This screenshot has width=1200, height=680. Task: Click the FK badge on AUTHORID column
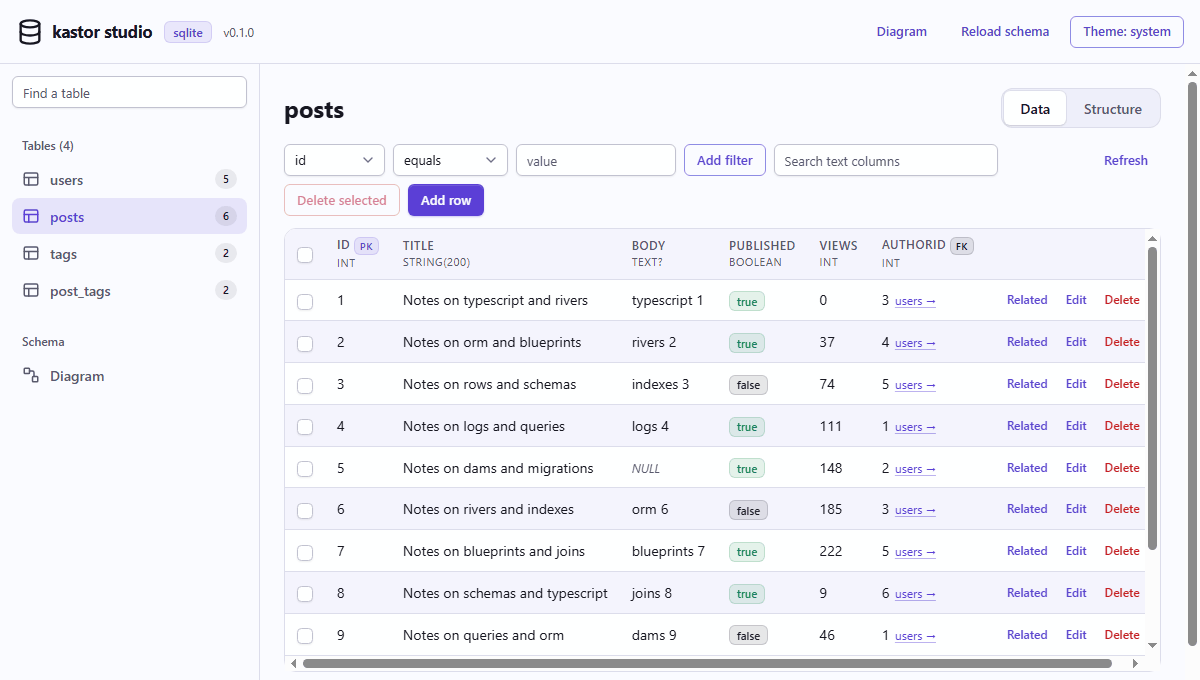pyautogui.click(x=962, y=246)
